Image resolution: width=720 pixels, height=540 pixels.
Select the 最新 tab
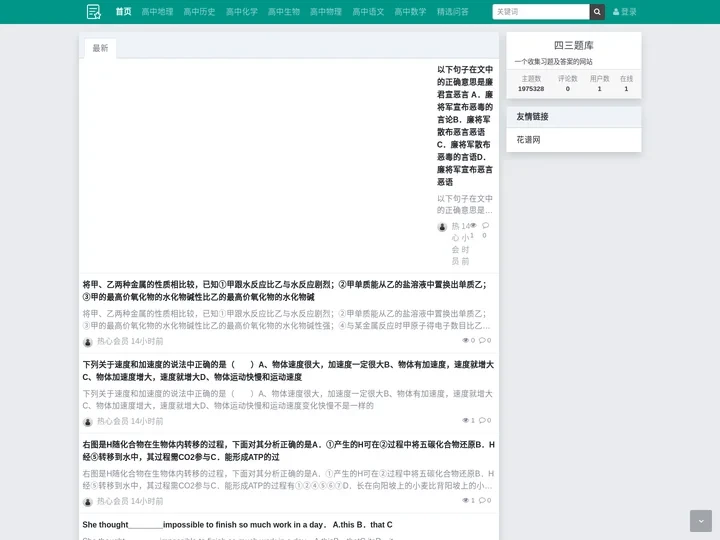[x=100, y=48]
